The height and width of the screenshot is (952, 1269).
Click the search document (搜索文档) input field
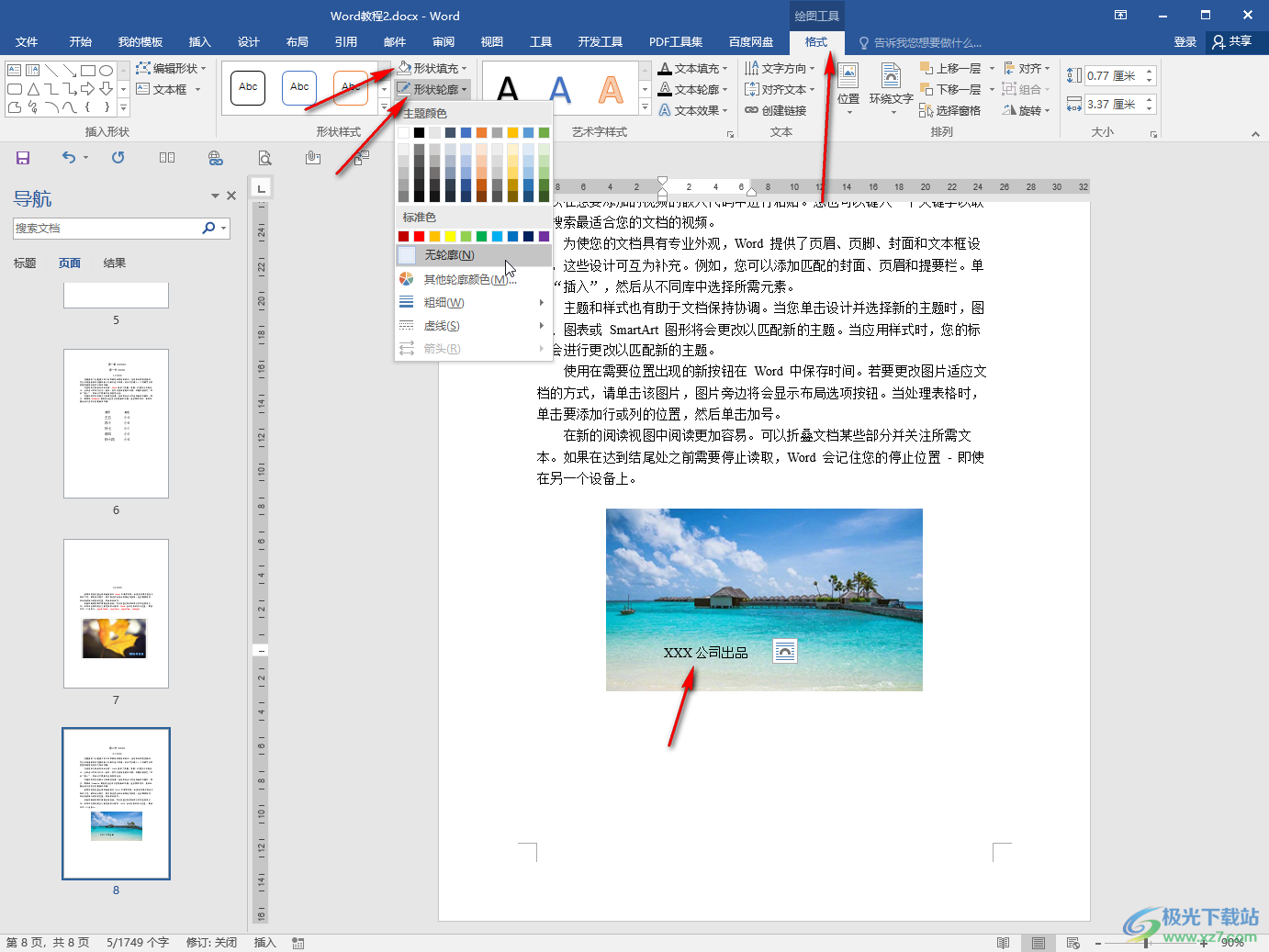(106, 228)
